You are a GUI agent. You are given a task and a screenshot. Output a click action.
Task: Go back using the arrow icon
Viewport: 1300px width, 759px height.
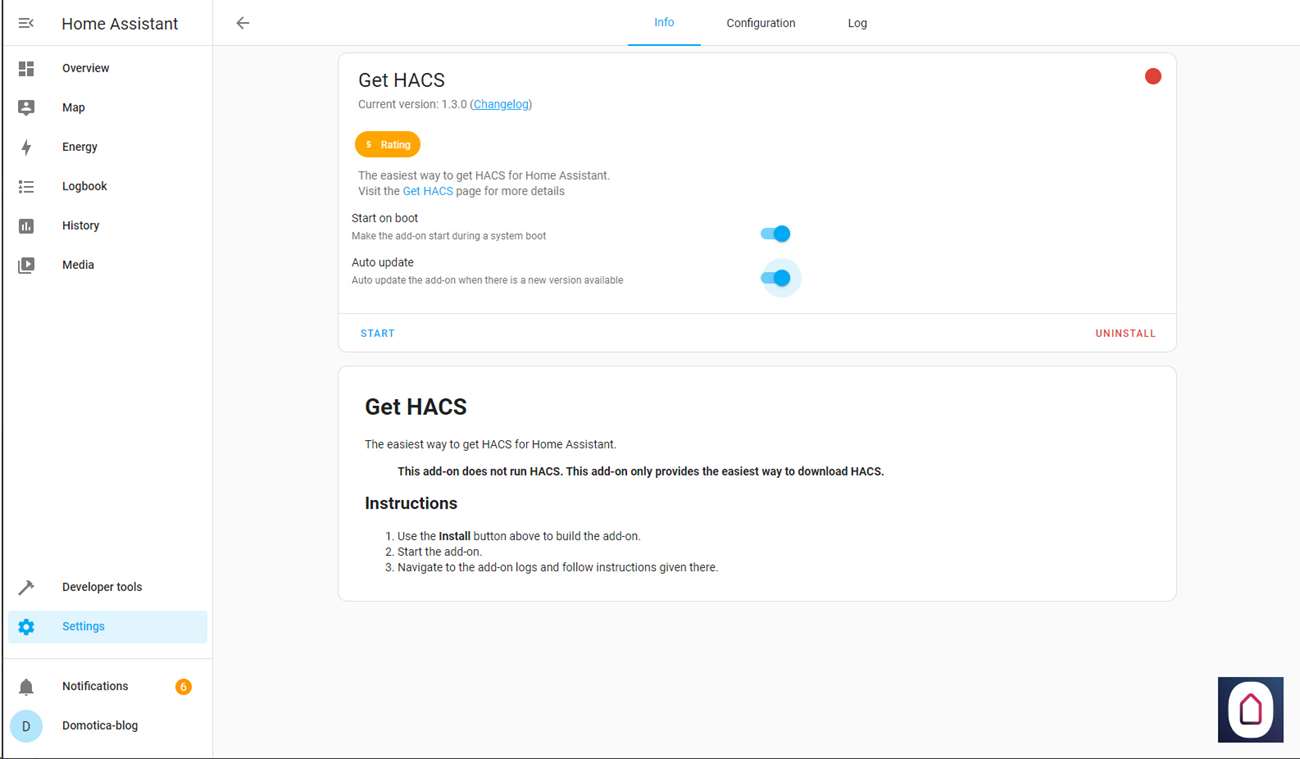click(242, 23)
